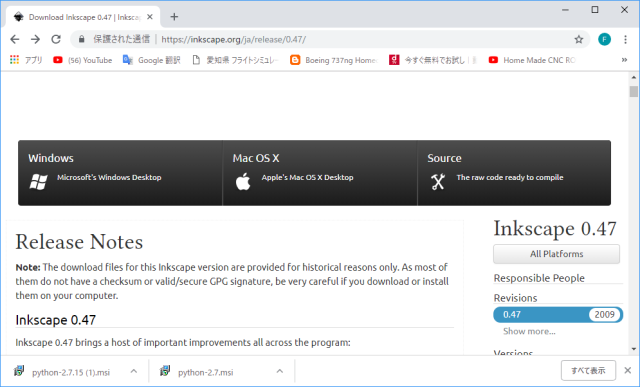Select the Download Inkscape 0.47 tab
The height and width of the screenshot is (387, 640).
click(83, 17)
